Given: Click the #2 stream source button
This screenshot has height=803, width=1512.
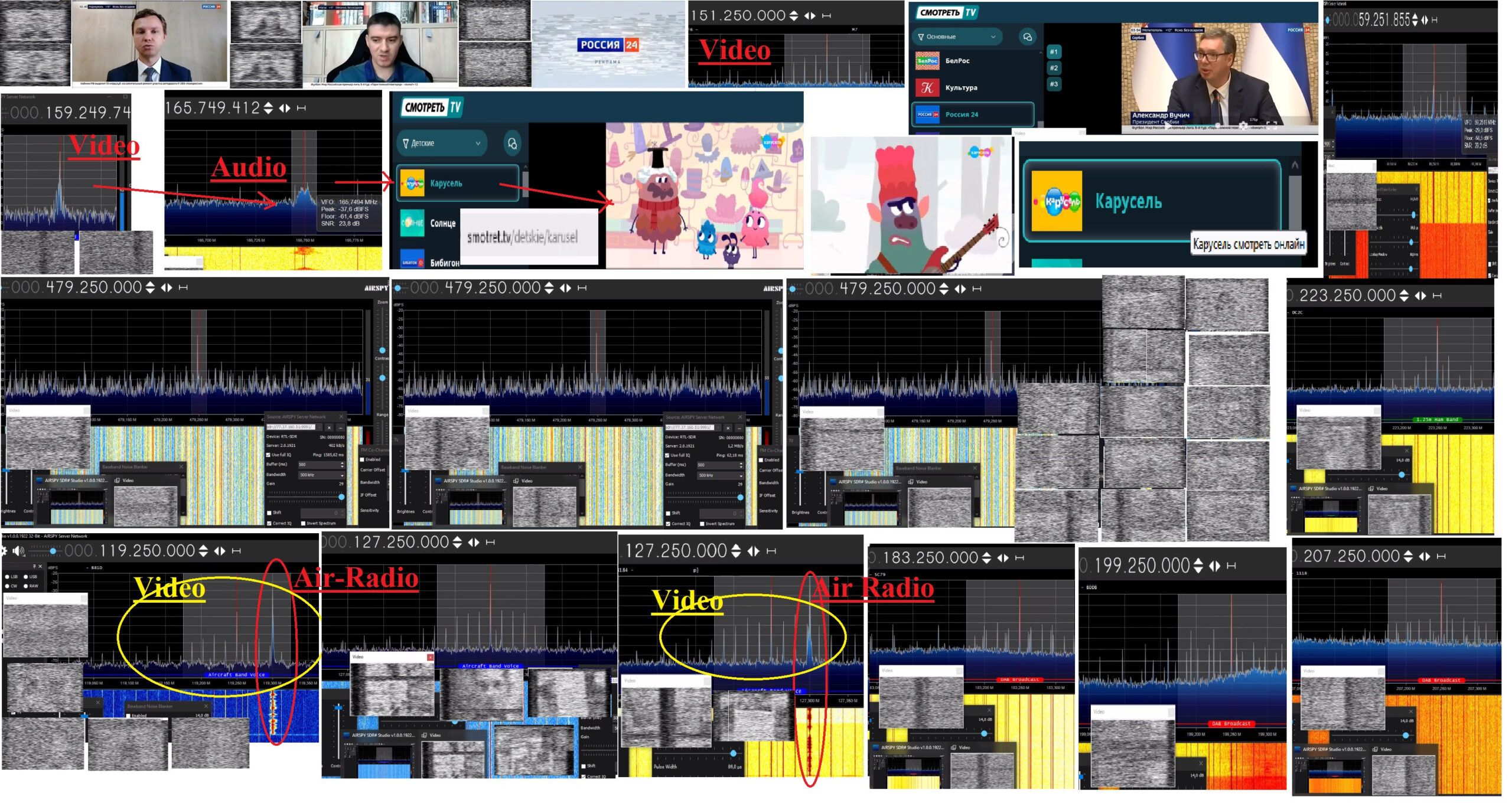Looking at the screenshot, I should [1054, 68].
